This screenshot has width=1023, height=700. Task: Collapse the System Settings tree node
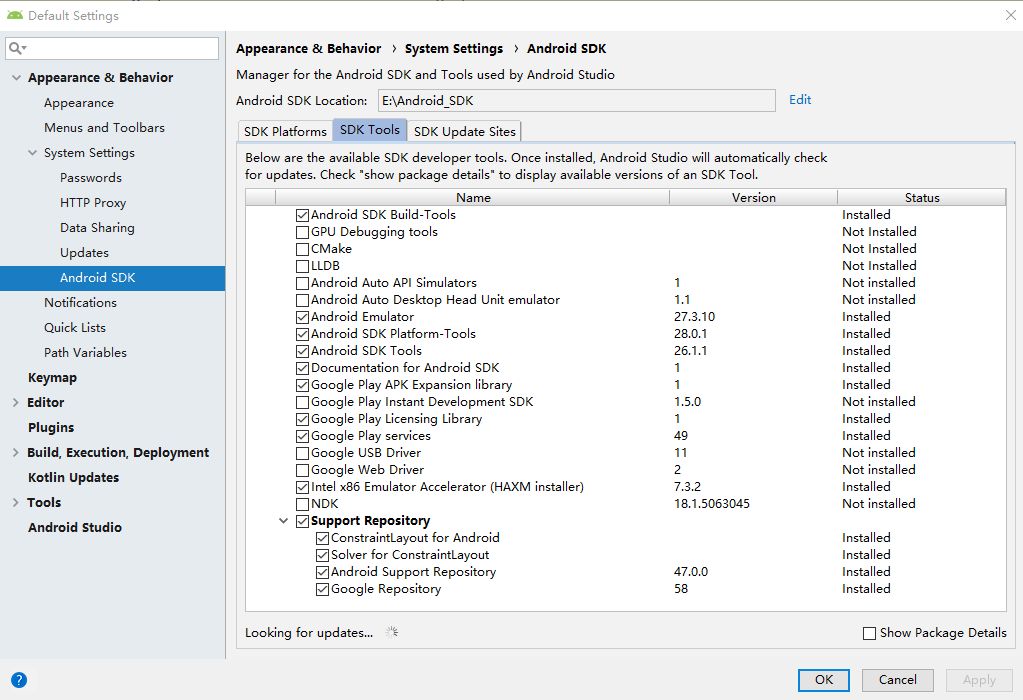[33, 153]
